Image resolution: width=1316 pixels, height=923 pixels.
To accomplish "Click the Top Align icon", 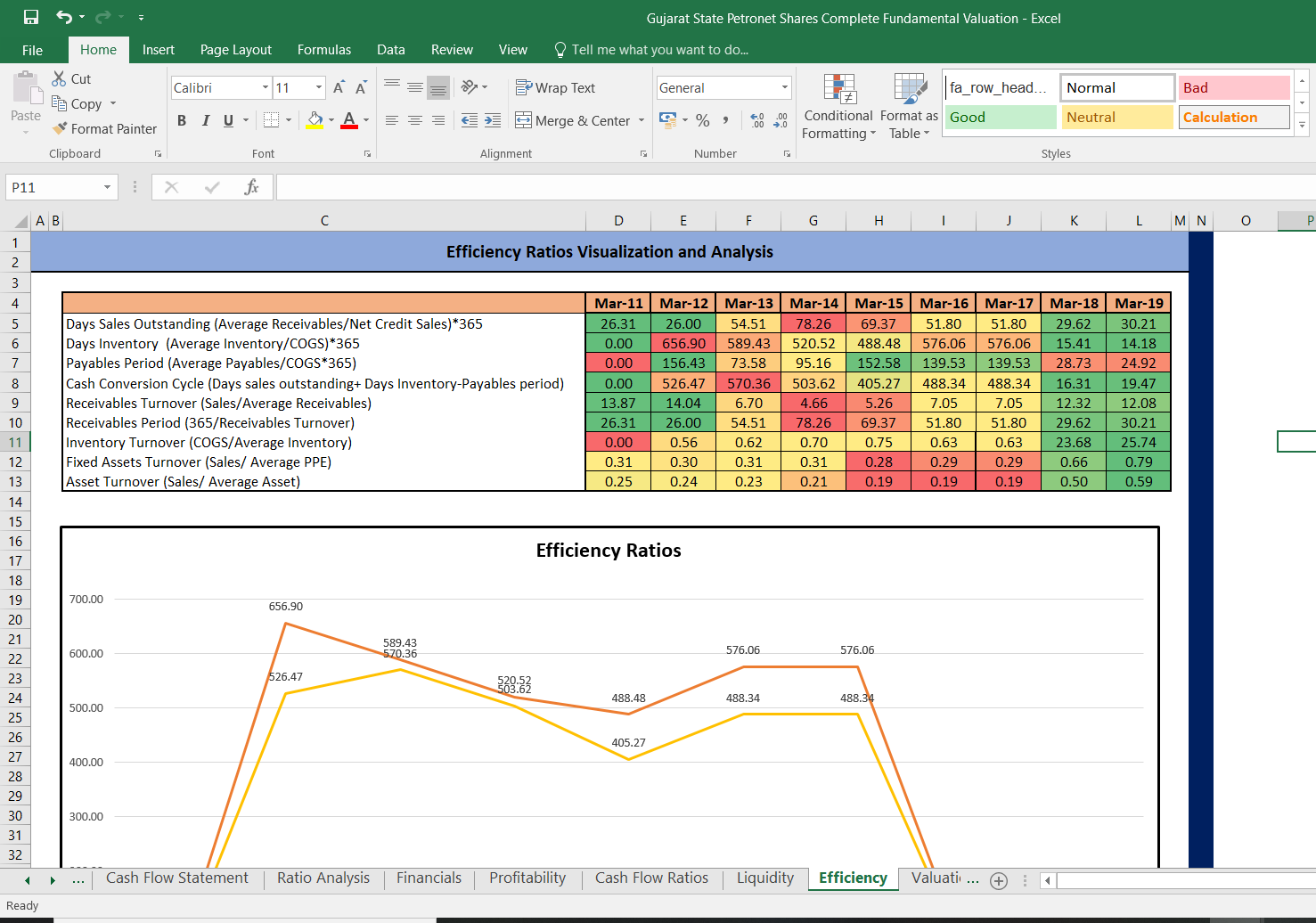I will 392,86.
